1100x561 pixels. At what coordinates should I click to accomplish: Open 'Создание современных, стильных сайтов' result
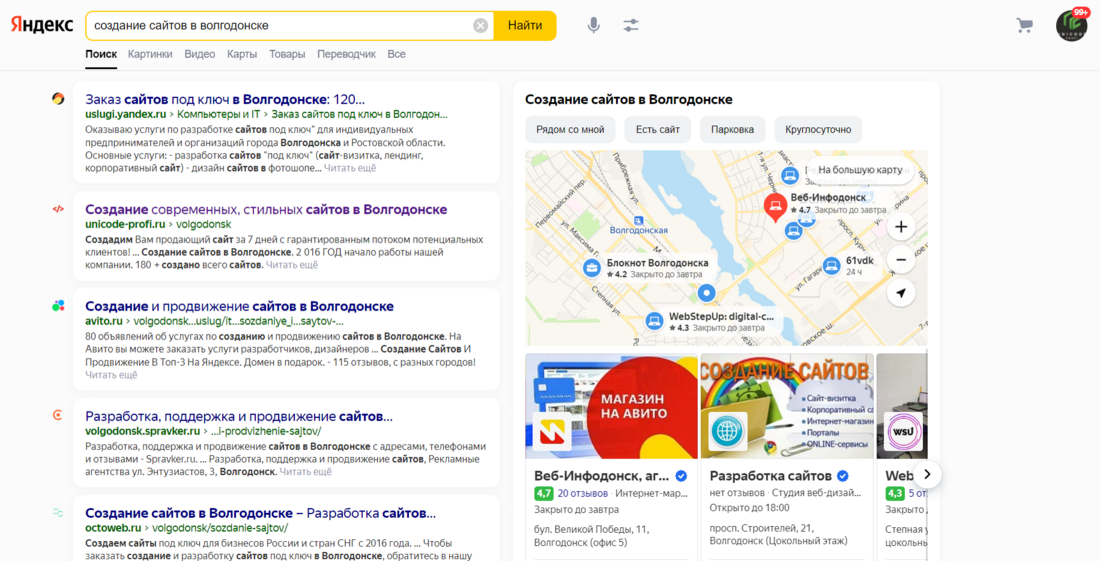coord(266,210)
